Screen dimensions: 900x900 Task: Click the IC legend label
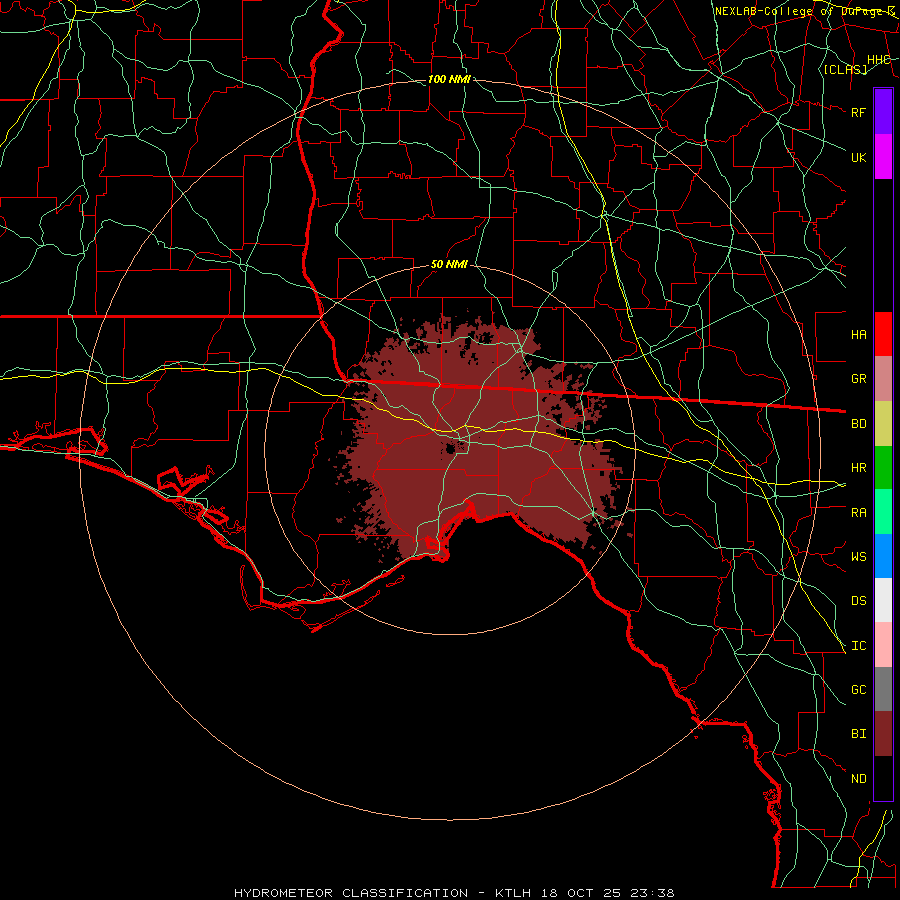click(859, 646)
